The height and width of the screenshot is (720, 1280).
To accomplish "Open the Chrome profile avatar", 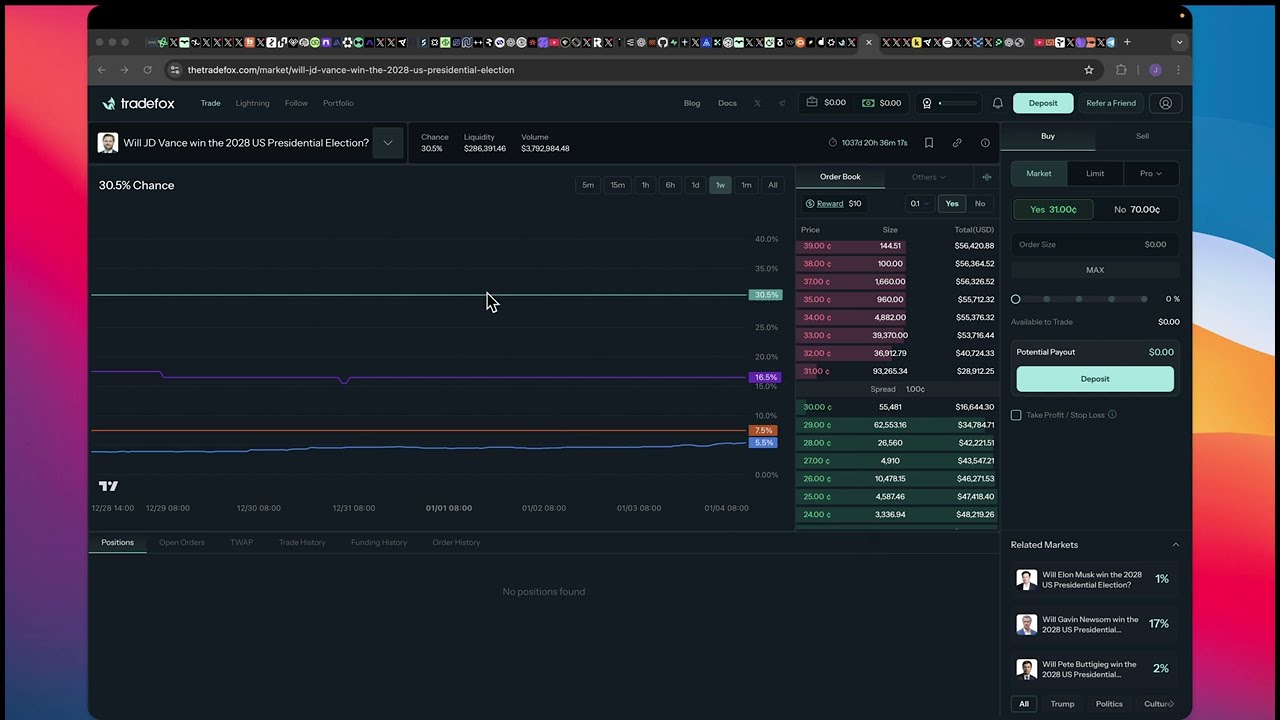I will tap(1155, 70).
